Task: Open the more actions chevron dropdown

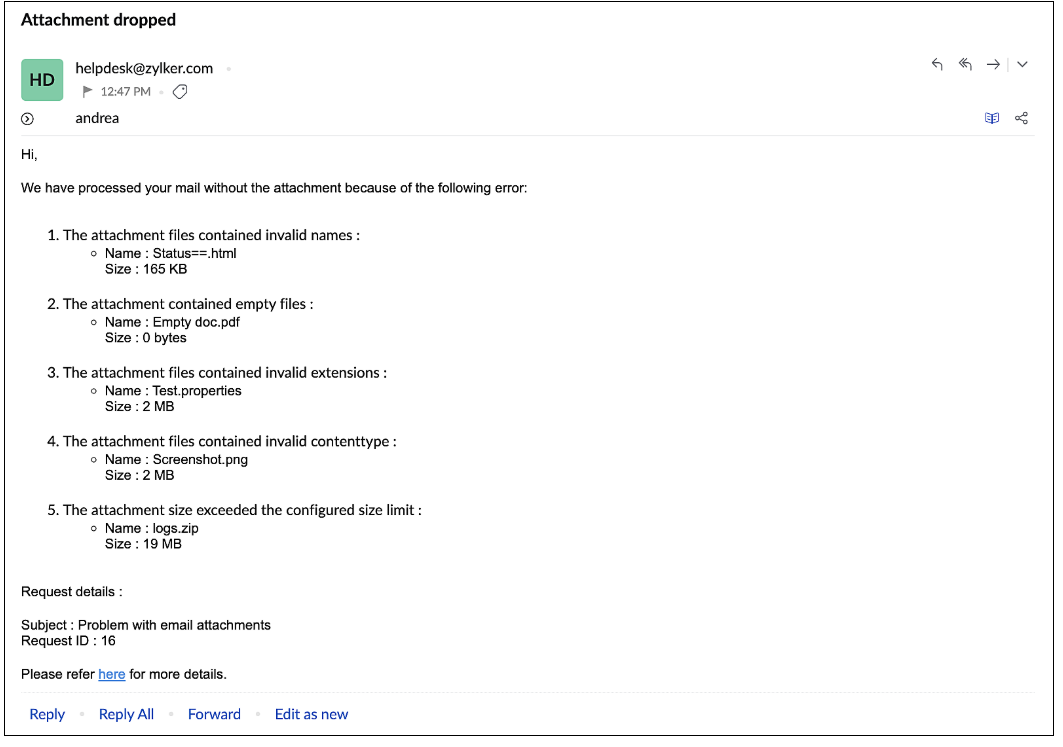Action: [x=1022, y=64]
